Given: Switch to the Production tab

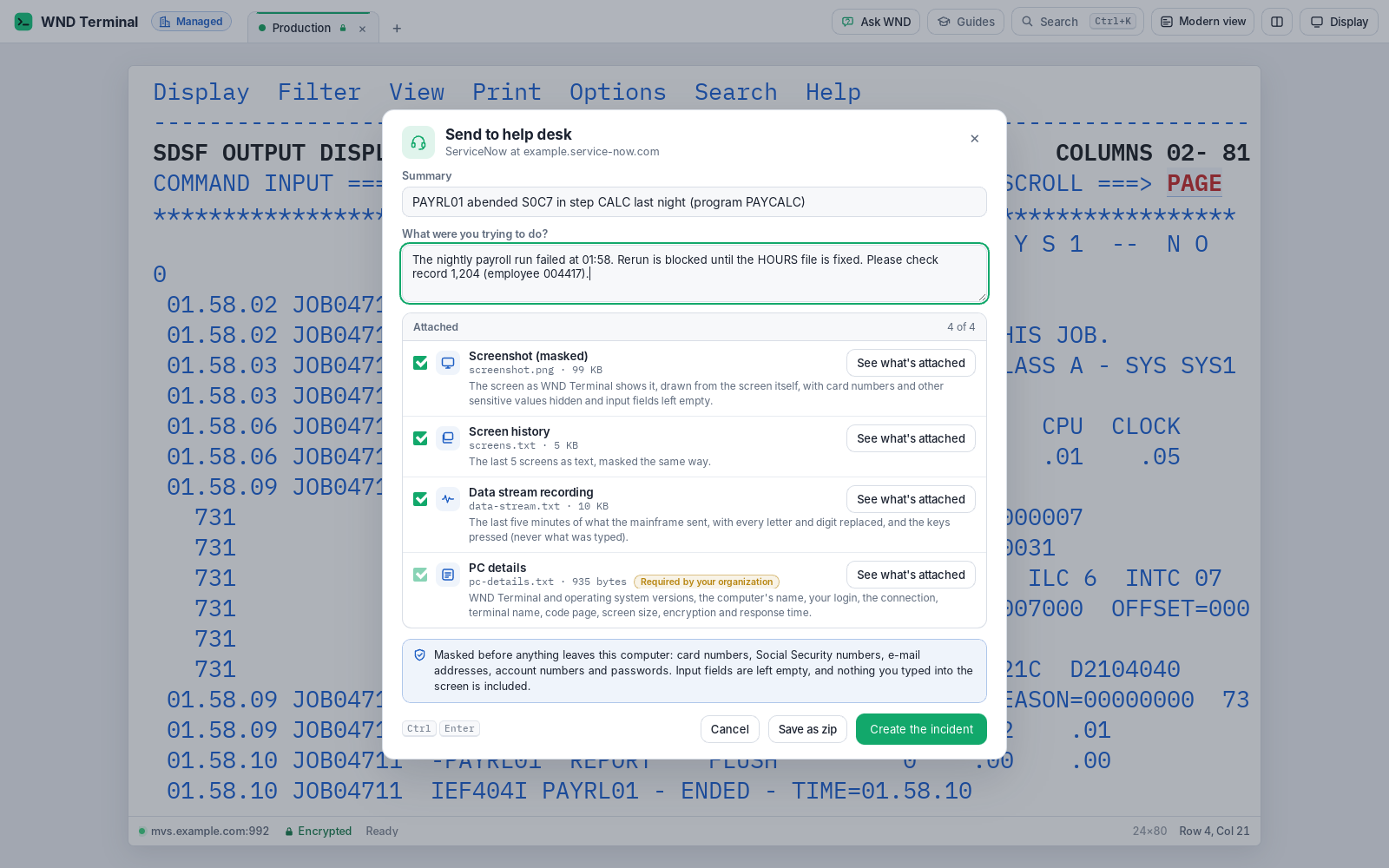Looking at the screenshot, I should click(301, 28).
